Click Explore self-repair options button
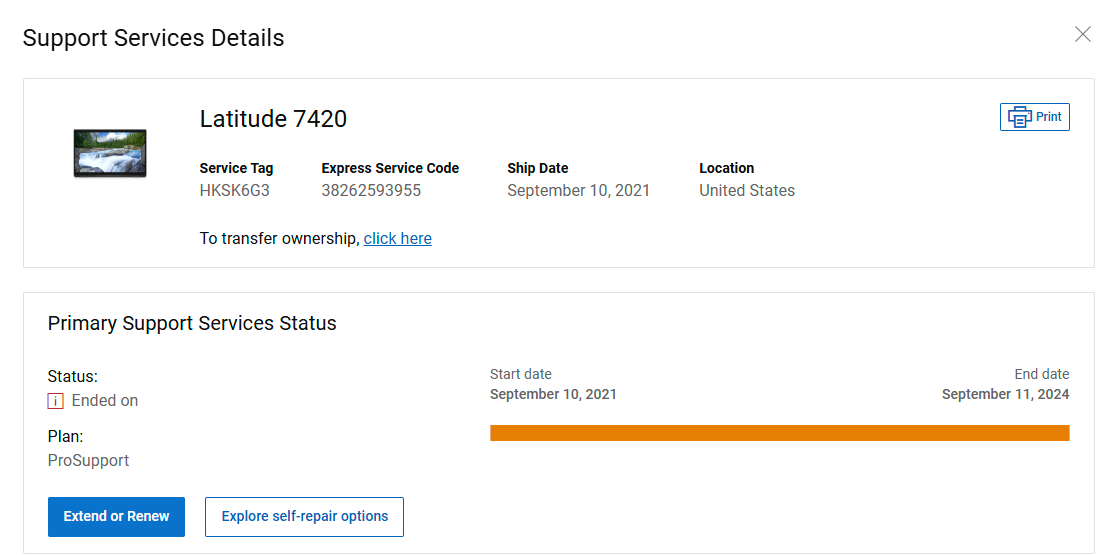Viewport: 1116px width, 555px height. pos(305,517)
